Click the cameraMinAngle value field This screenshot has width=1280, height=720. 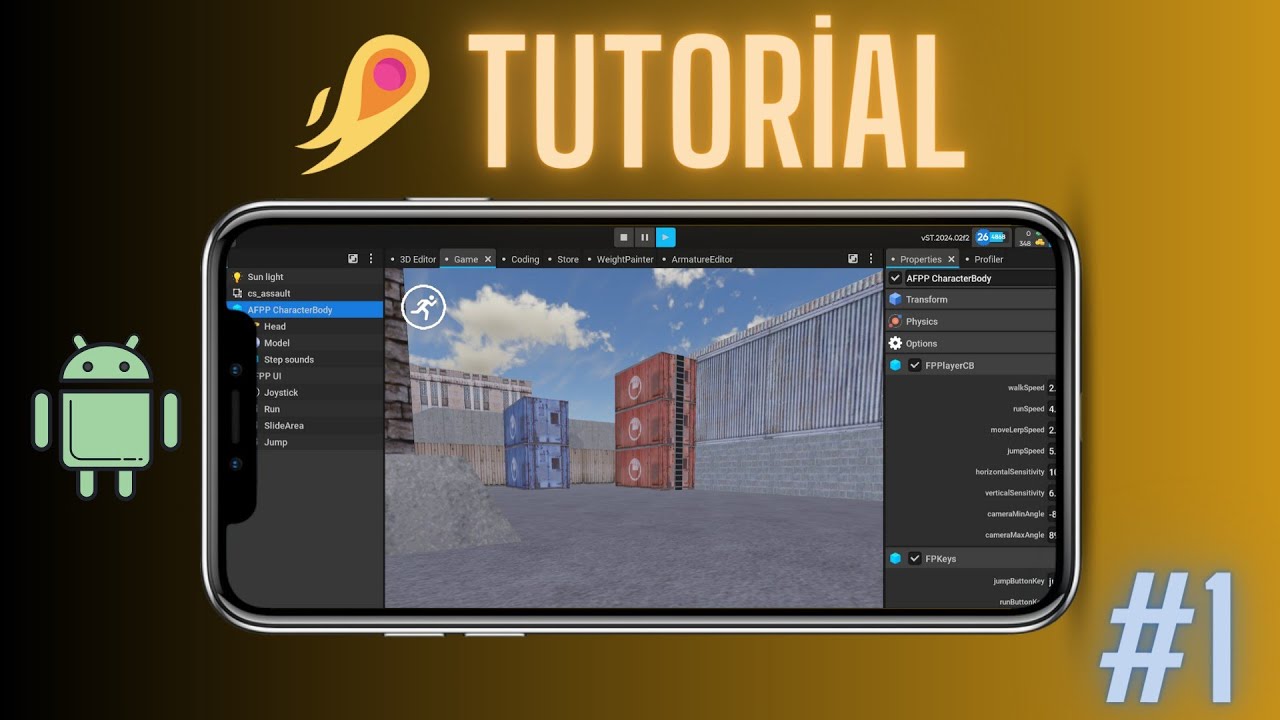coord(1051,514)
